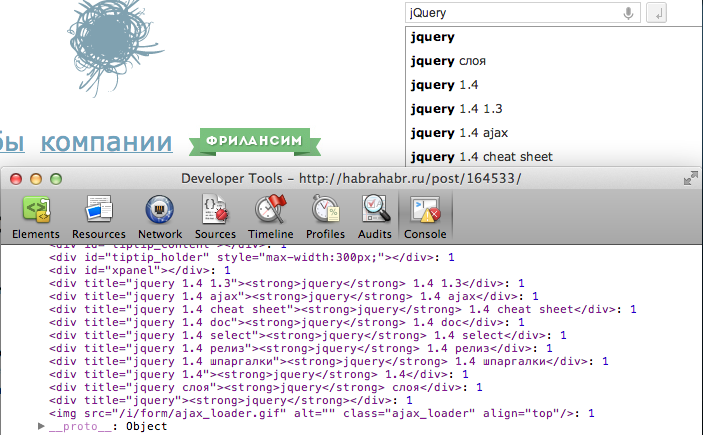Click the tiptip_holder div console line
Image resolution: width=703 pixels, height=435 pixels.
pos(252,257)
